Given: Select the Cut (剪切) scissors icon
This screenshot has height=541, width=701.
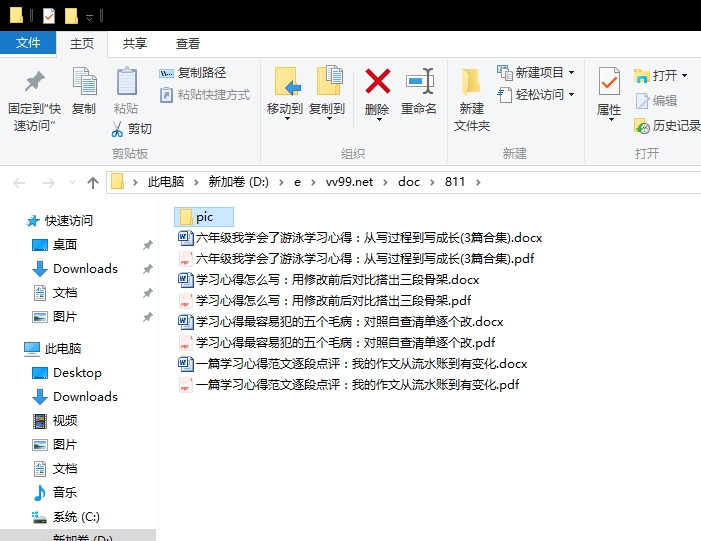Looking at the screenshot, I should click(117, 129).
